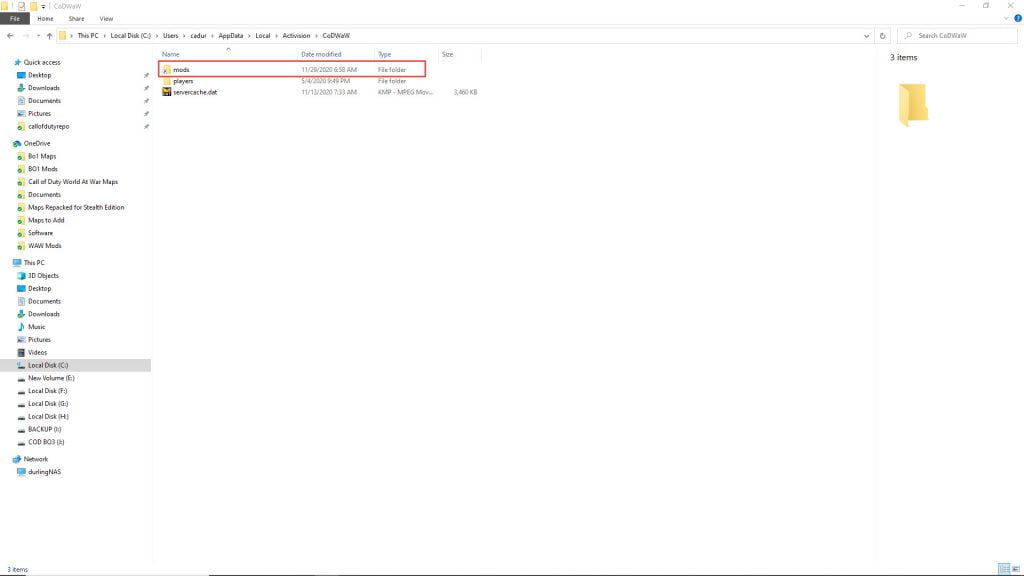Click the Back navigation arrow
1024x576 pixels.
9,35
